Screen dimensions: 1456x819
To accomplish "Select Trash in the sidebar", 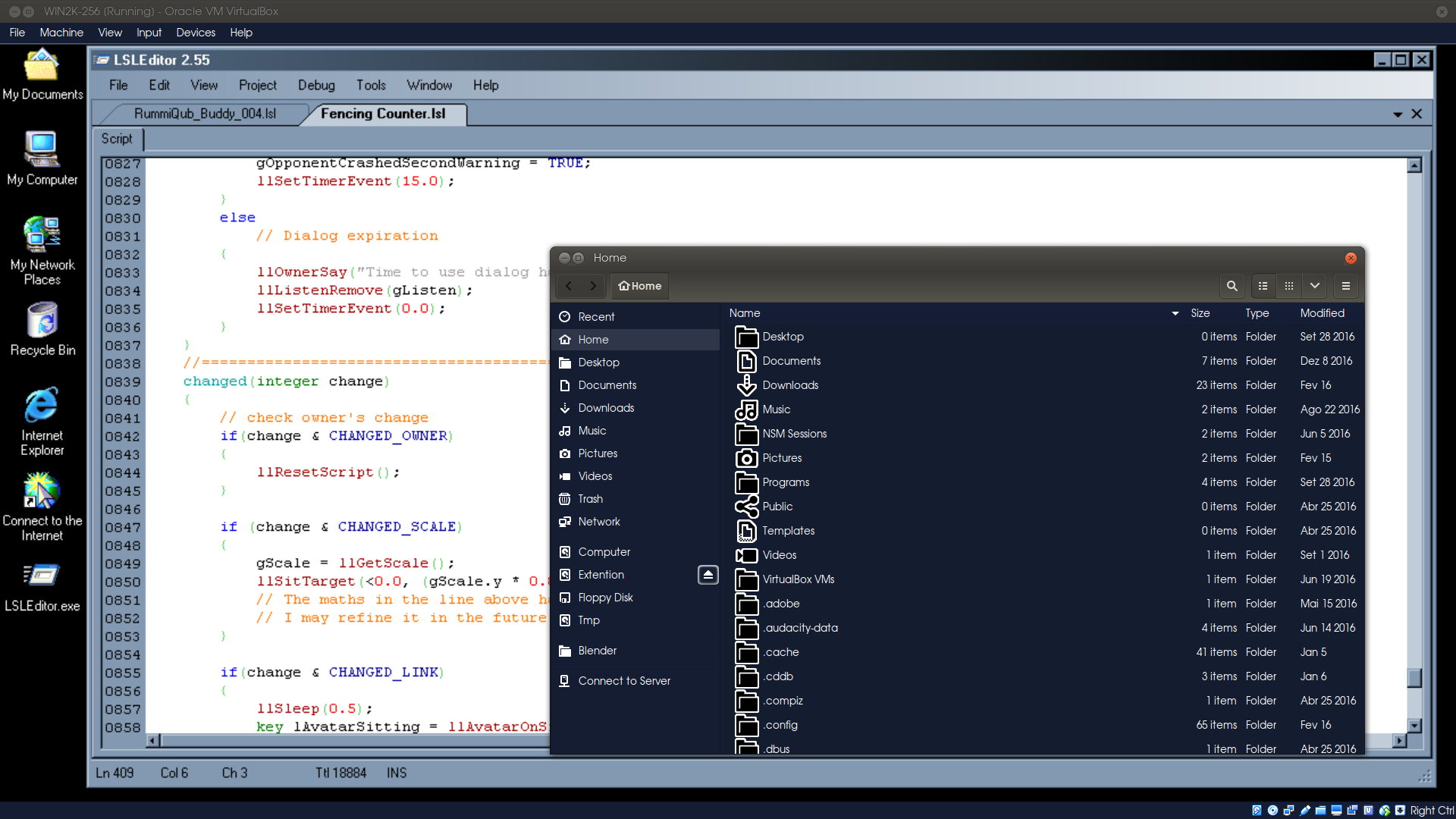I will [635, 499].
